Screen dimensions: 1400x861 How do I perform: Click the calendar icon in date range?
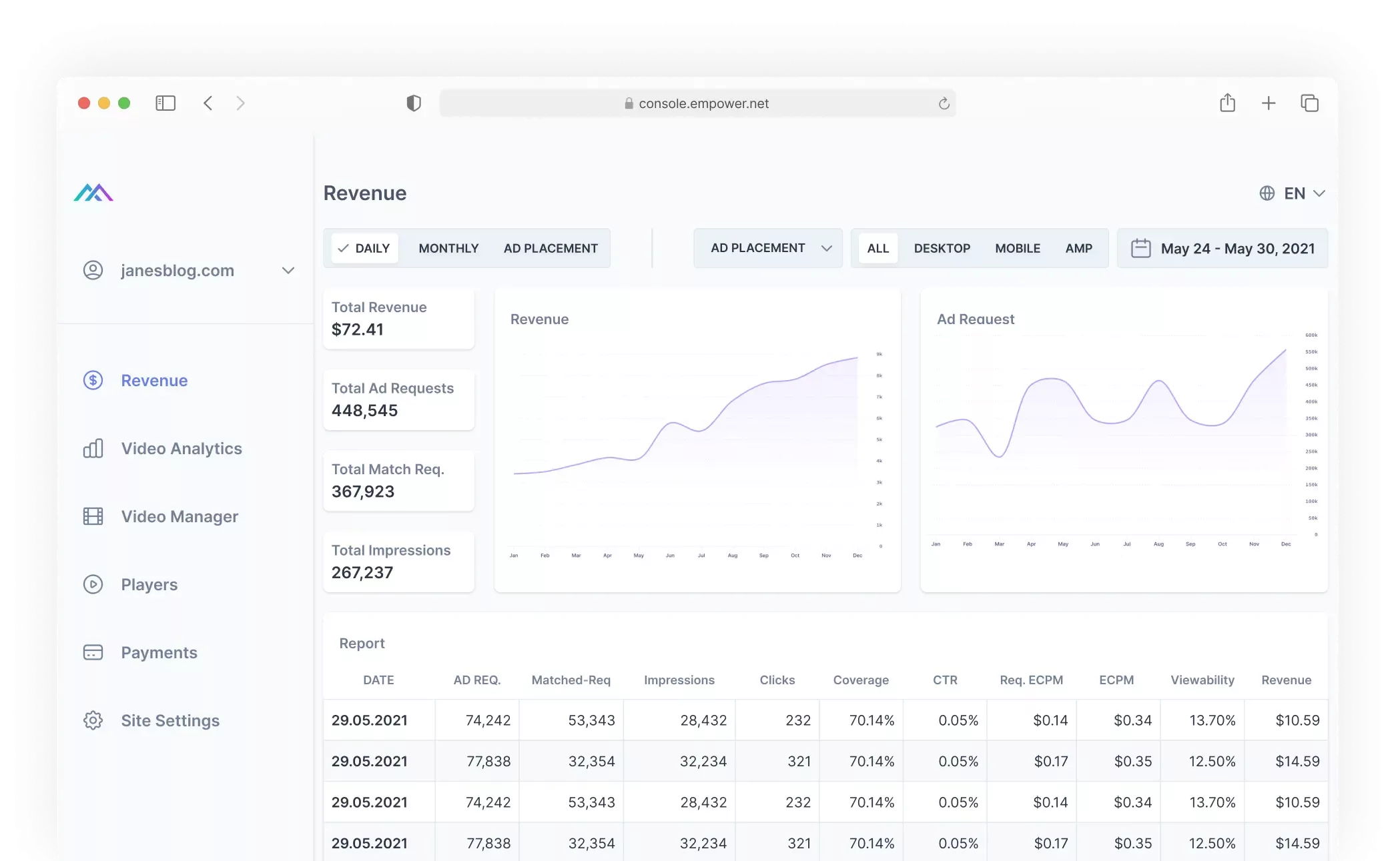[1140, 248]
